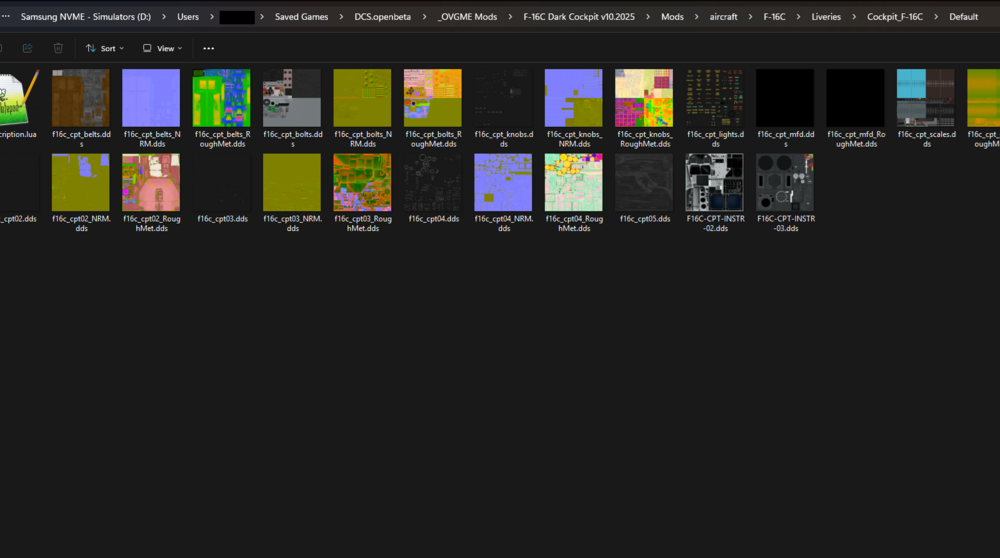Viewport: 1000px width, 558px height.
Task: Select f16c_cpt03_NRM.dds thumbnail
Action: click(x=292, y=182)
